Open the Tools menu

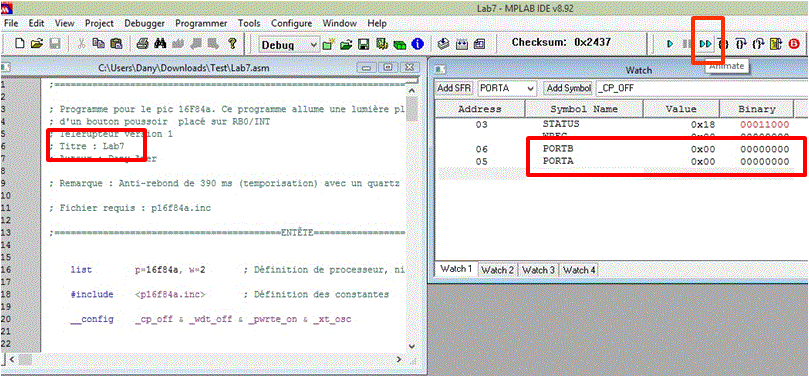point(249,23)
